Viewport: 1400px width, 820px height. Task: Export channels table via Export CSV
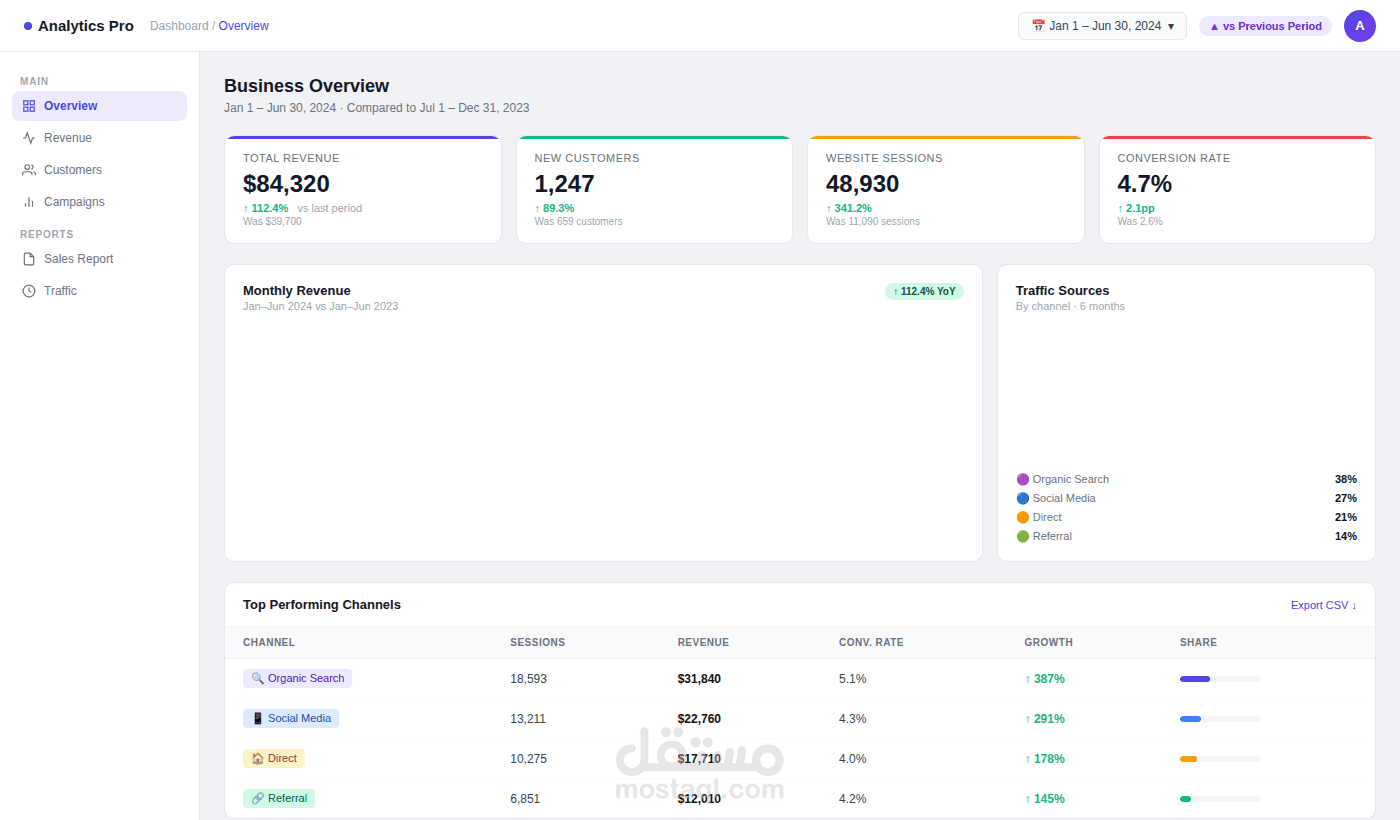1323,605
